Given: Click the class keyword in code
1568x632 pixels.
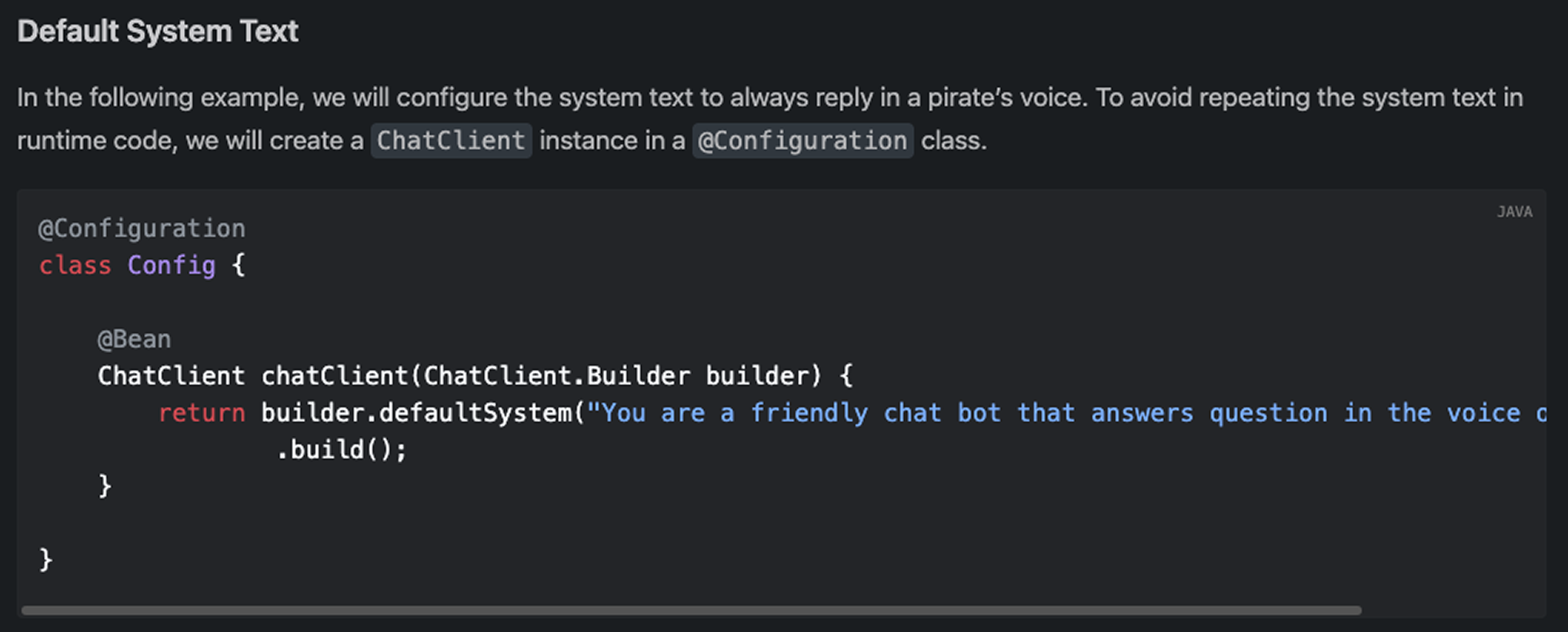Looking at the screenshot, I should click(x=75, y=265).
